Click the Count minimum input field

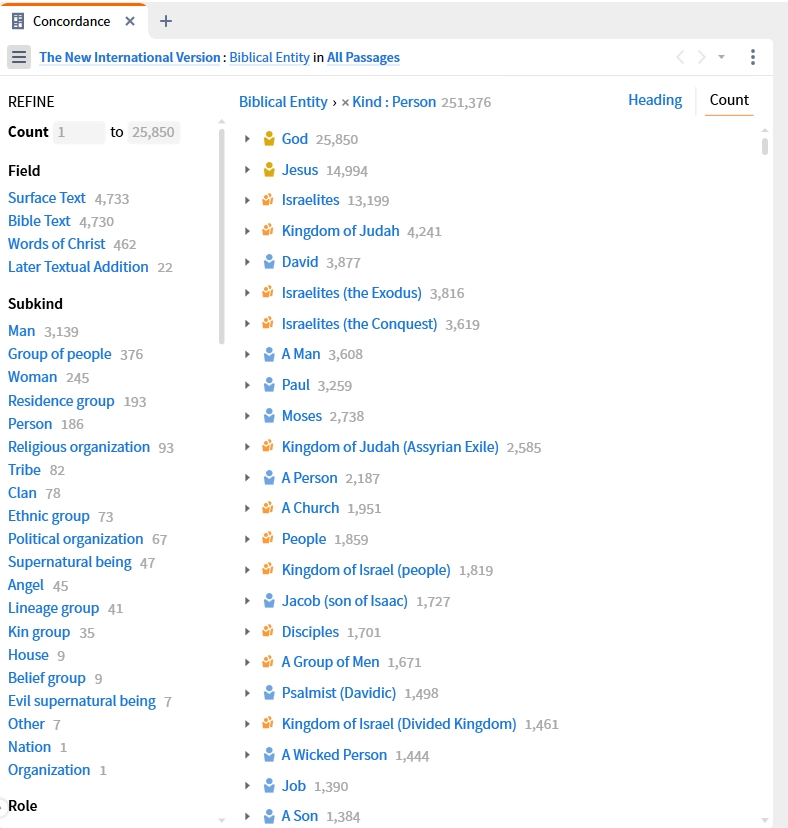79,132
